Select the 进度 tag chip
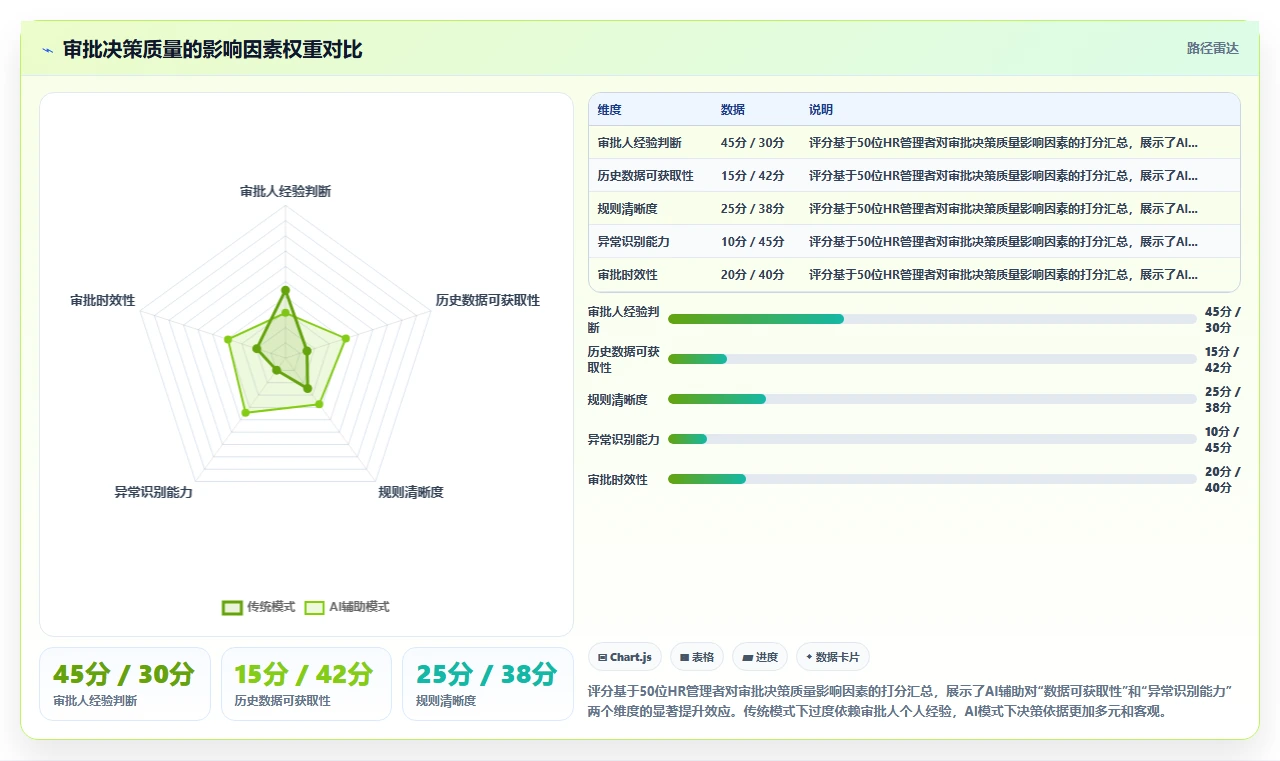This screenshot has height=761, width=1280. 760,657
